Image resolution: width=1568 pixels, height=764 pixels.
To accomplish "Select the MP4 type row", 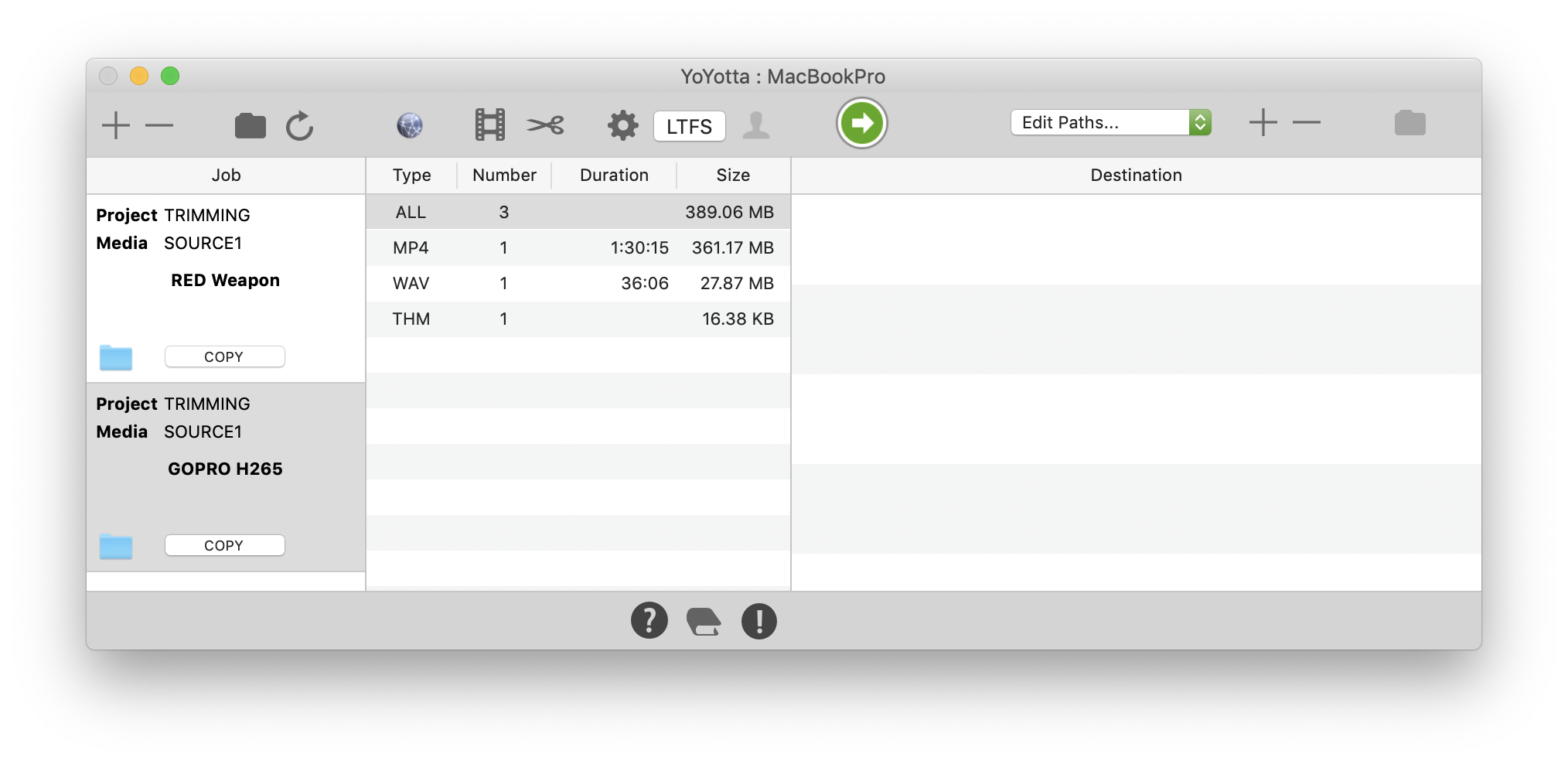I will pyautogui.click(x=578, y=247).
